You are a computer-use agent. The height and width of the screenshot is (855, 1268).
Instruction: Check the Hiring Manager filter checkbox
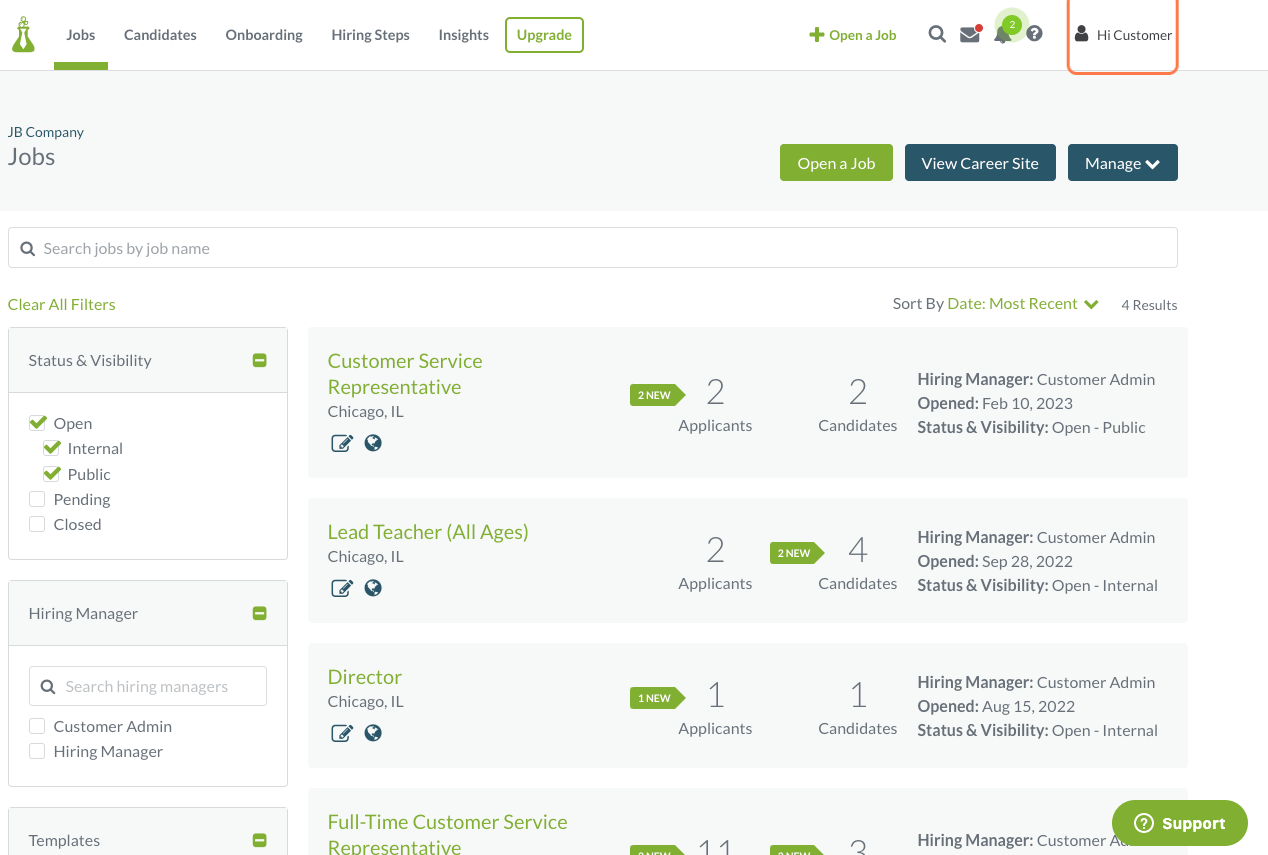(37, 751)
